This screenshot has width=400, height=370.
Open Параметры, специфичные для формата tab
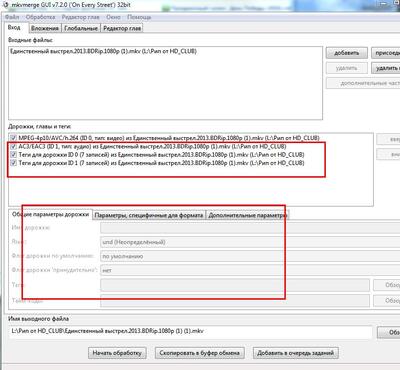149,215
